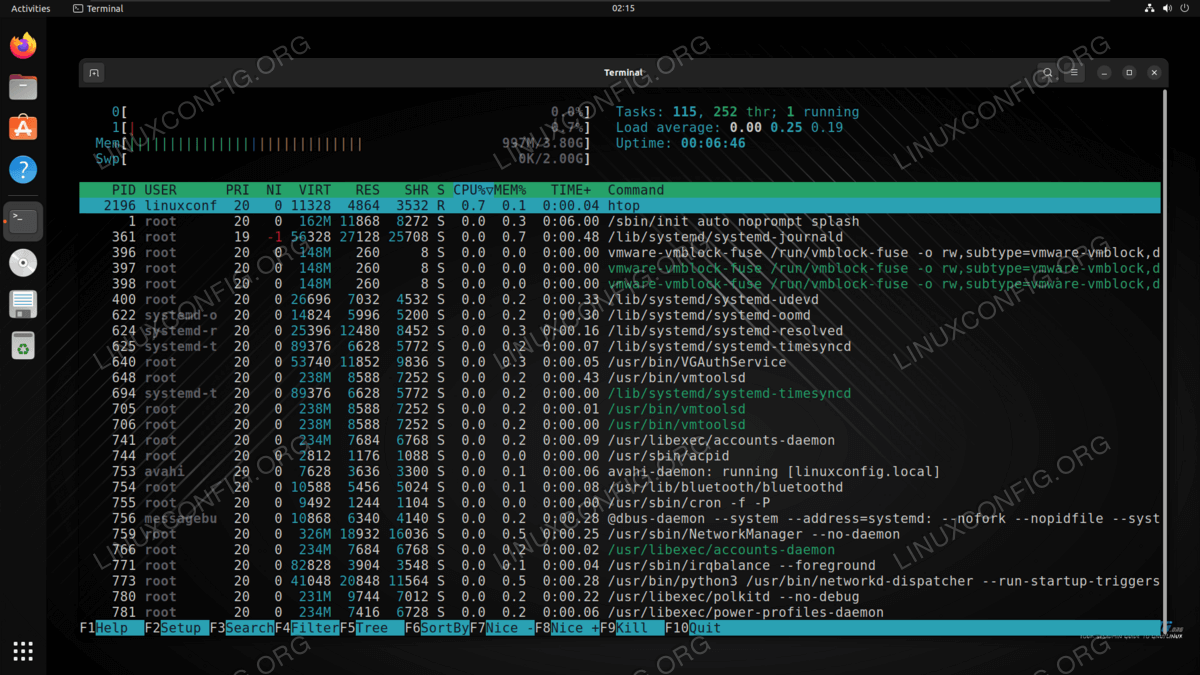Select the Terminal icon in dock
Screen dimensions: 1200x675
click(23, 221)
